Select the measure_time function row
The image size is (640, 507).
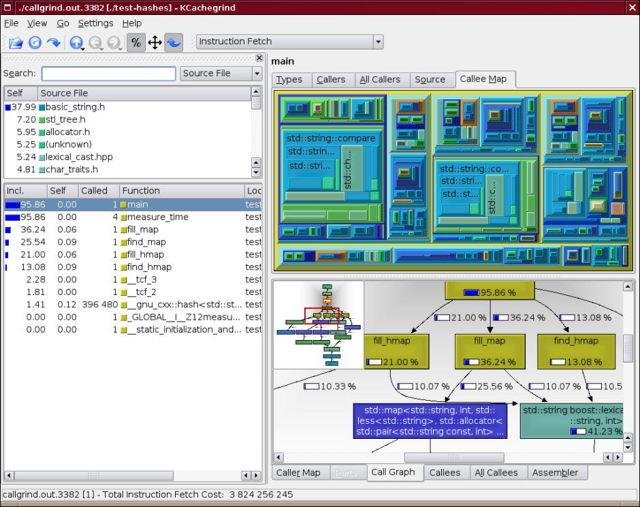(133, 217)
